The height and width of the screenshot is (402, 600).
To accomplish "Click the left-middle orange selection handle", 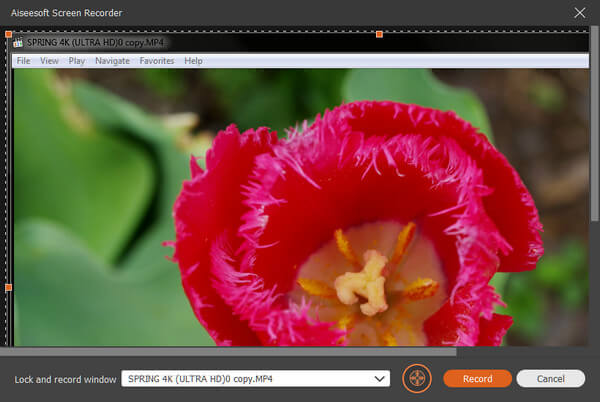I will click(8, 287).
